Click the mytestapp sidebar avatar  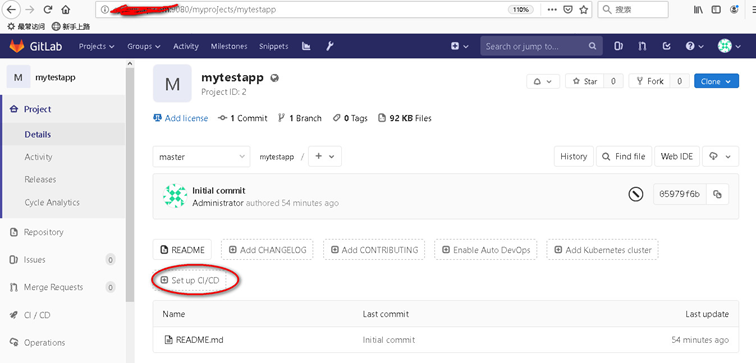pyautogui.click(x=18, y=77)
